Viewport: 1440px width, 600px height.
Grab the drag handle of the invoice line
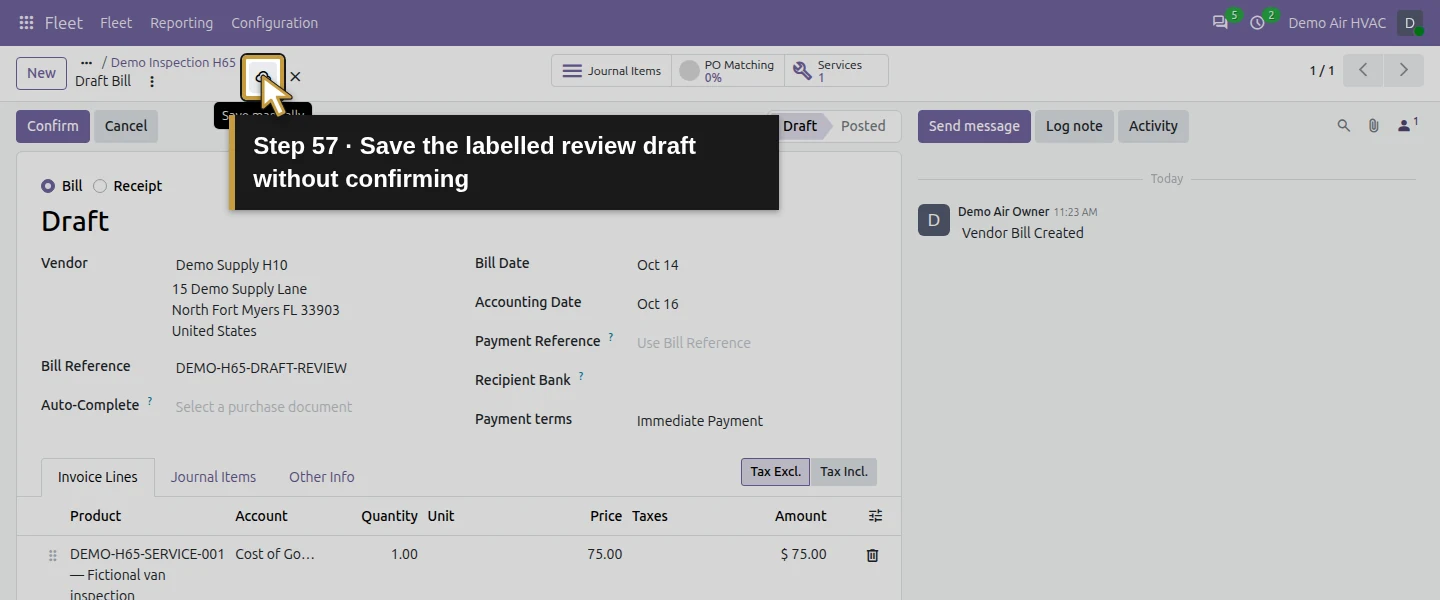[53, 556]
